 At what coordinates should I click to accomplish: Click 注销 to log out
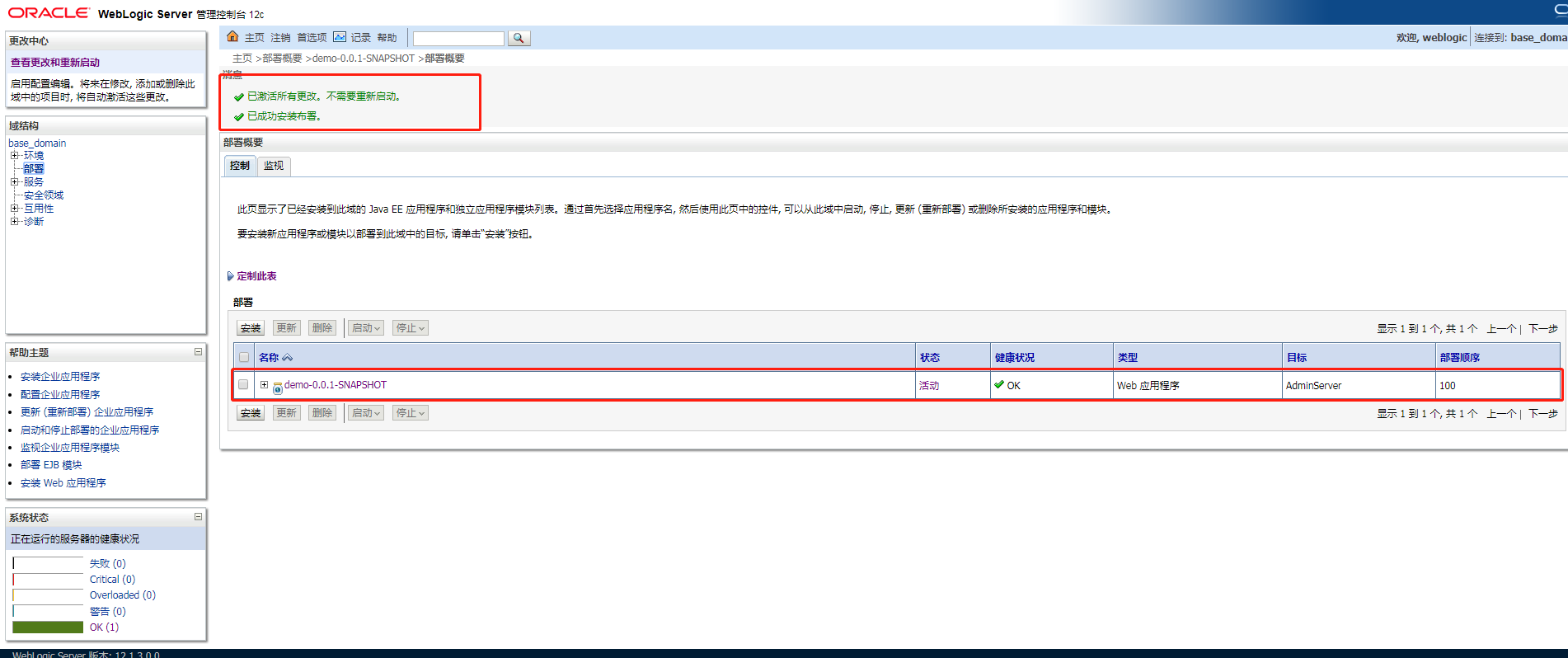tap(281, 38)
